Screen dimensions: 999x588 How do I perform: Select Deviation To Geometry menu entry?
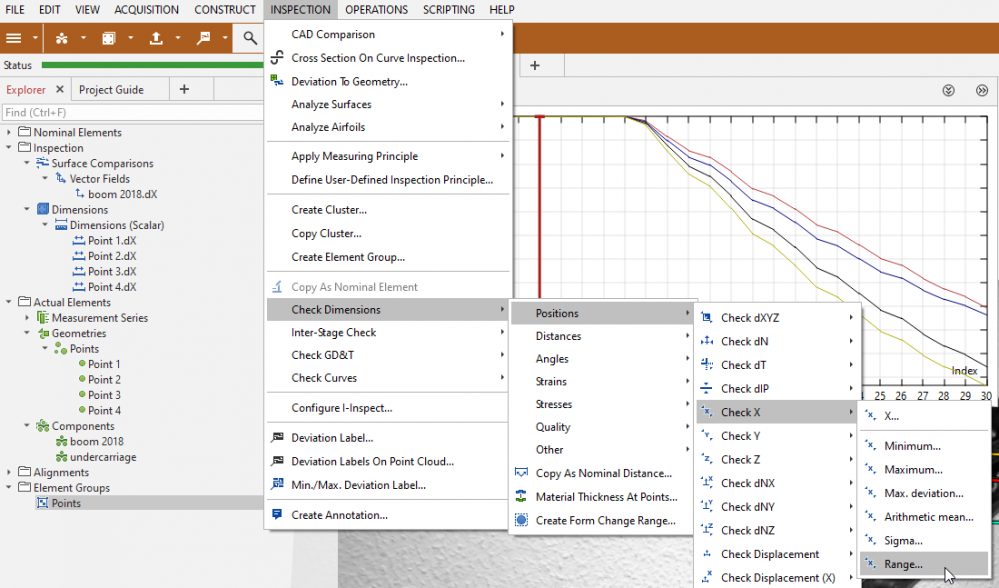349,81
